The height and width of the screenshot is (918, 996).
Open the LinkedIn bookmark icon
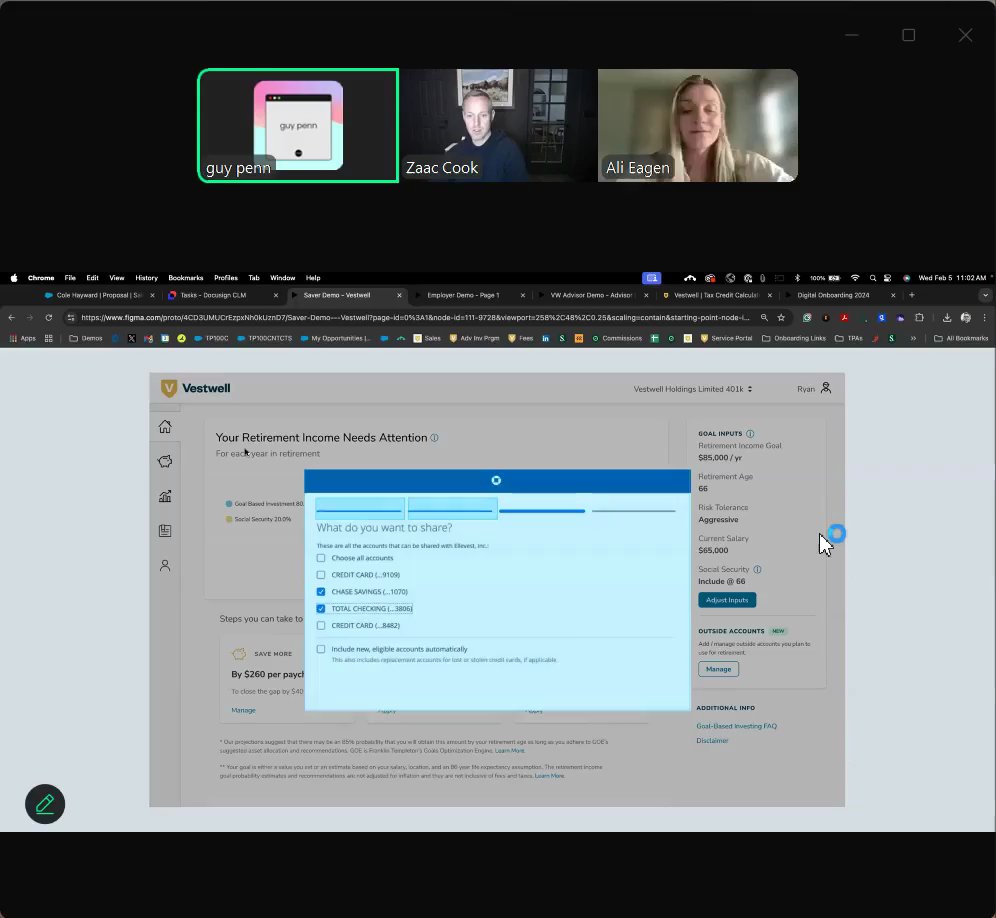[x=546, y=339]
